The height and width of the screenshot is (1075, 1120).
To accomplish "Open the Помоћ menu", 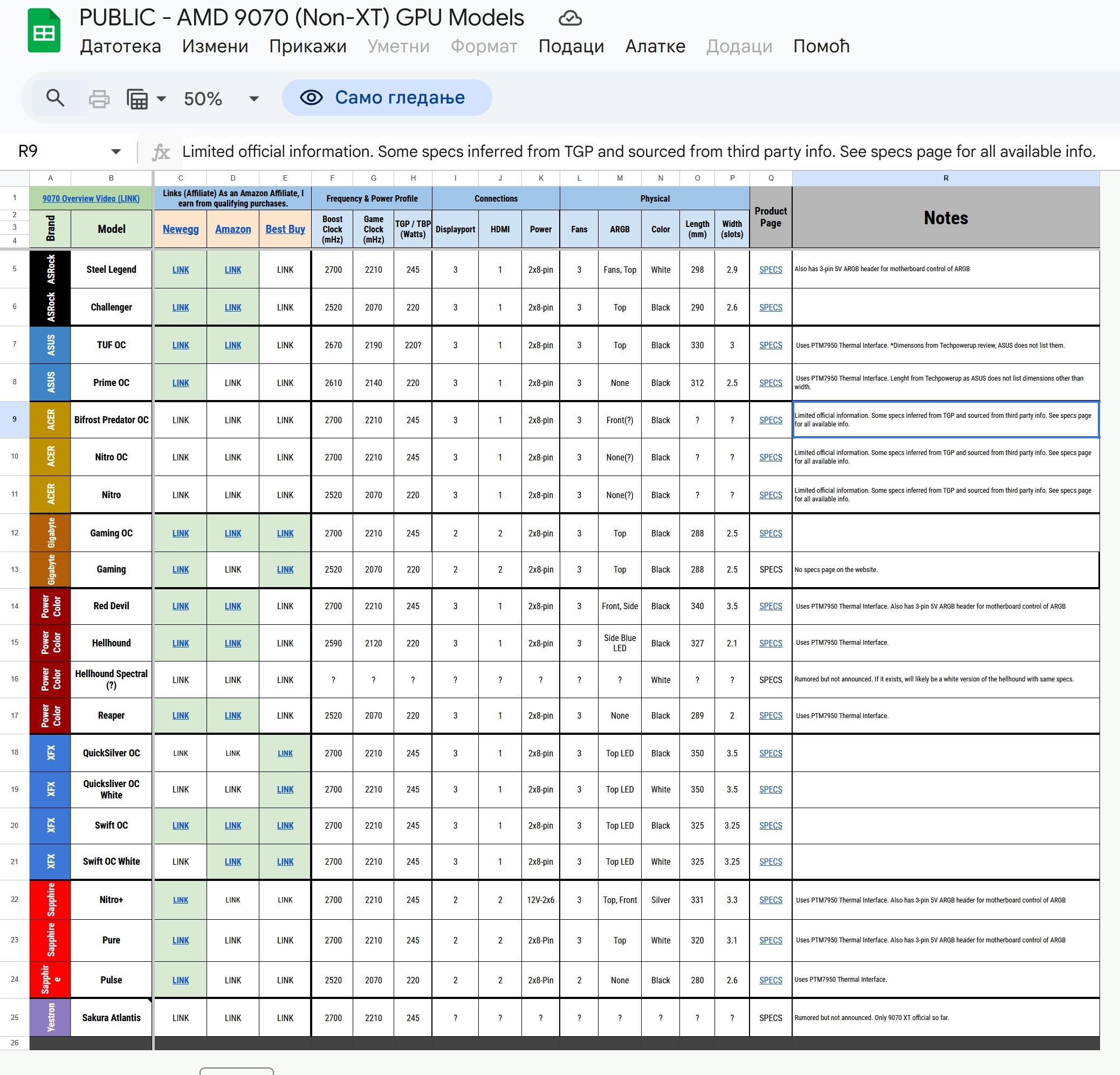I will [821, 46].
